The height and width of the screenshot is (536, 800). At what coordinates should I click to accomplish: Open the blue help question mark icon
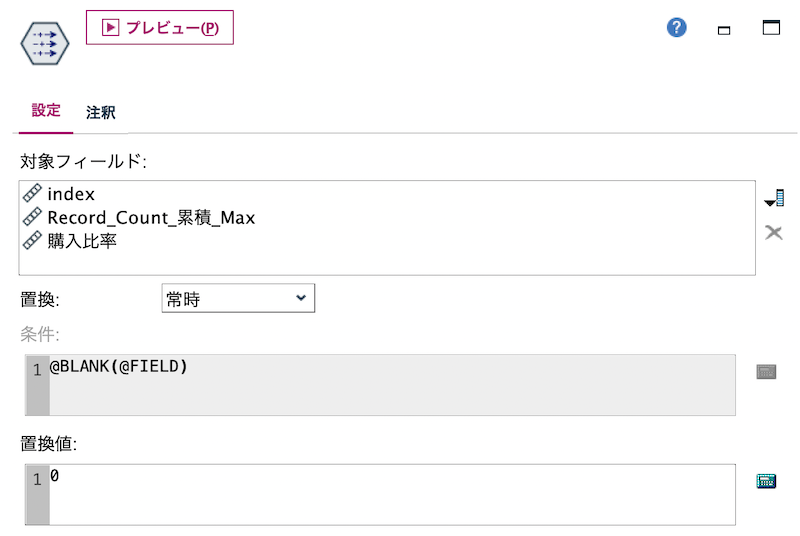click(x=677, y=28)
